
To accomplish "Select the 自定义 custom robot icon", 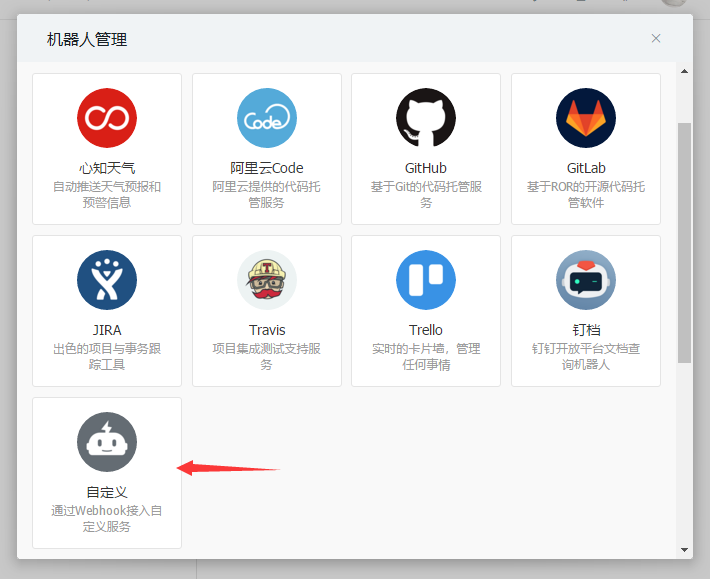I will point(107,442).
